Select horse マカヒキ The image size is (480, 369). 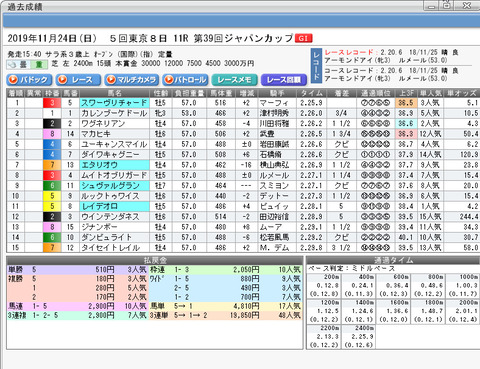114,134
